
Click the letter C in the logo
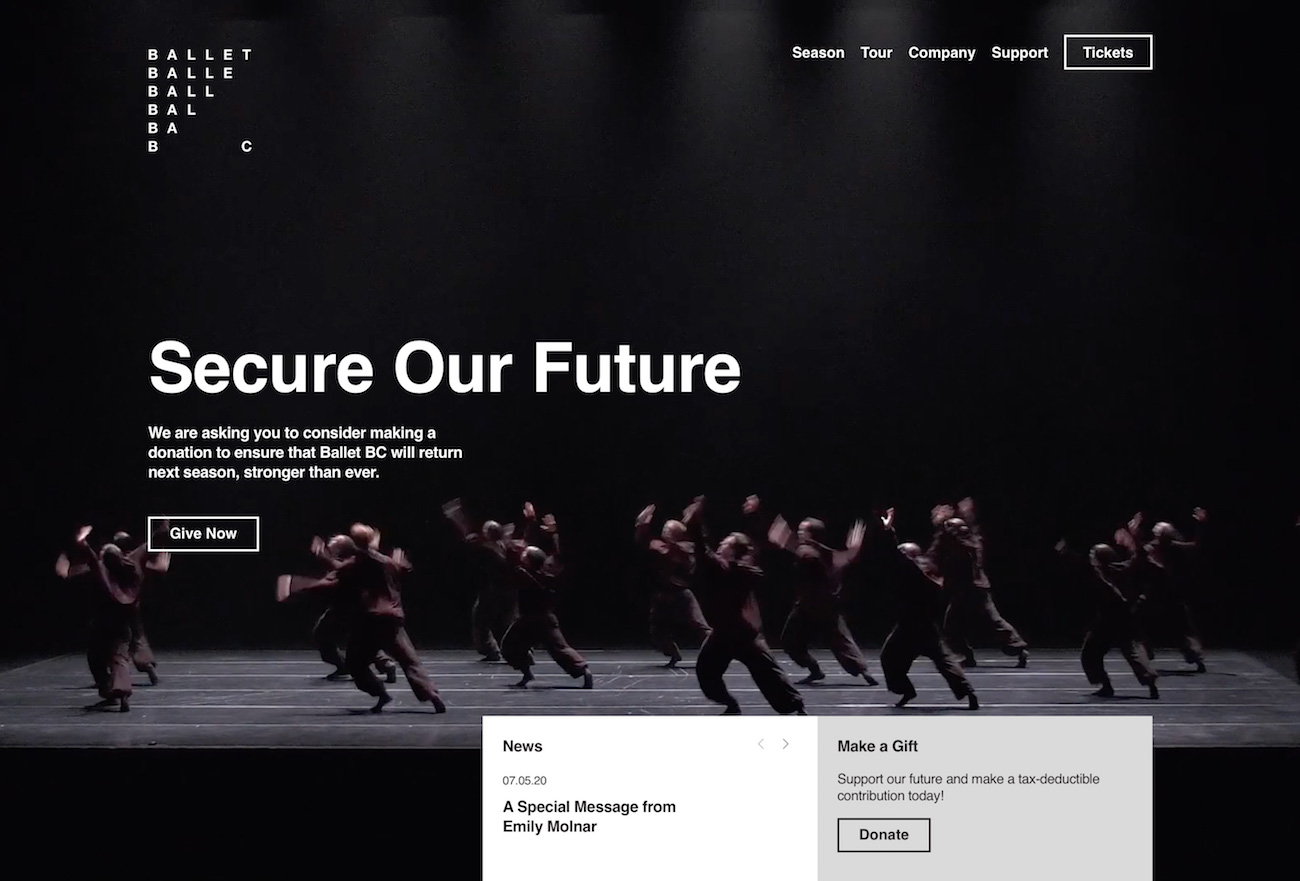point(246,147)
